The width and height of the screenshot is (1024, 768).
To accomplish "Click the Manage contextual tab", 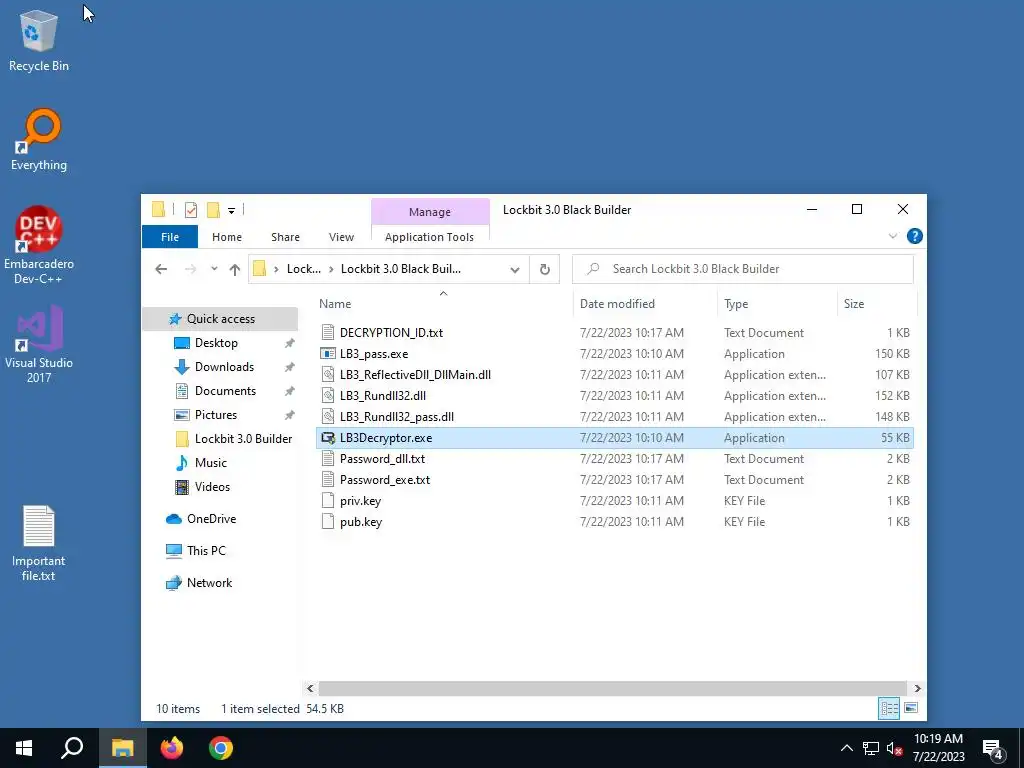I will 430,212.
